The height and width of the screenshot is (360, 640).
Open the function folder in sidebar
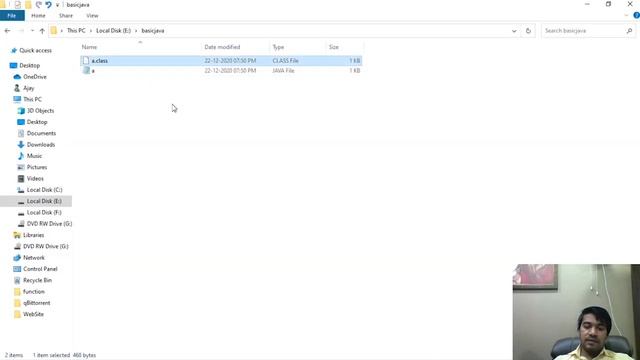tap(34, 292)
